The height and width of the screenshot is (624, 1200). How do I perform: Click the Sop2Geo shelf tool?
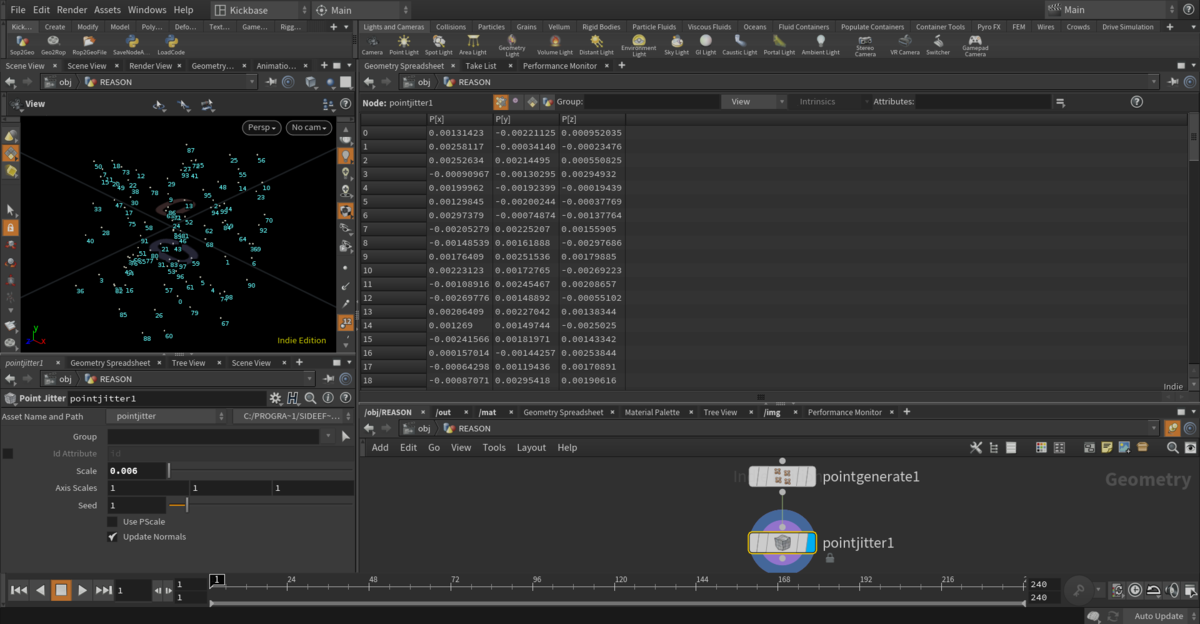pyautogui.click(x=23, y=44)
